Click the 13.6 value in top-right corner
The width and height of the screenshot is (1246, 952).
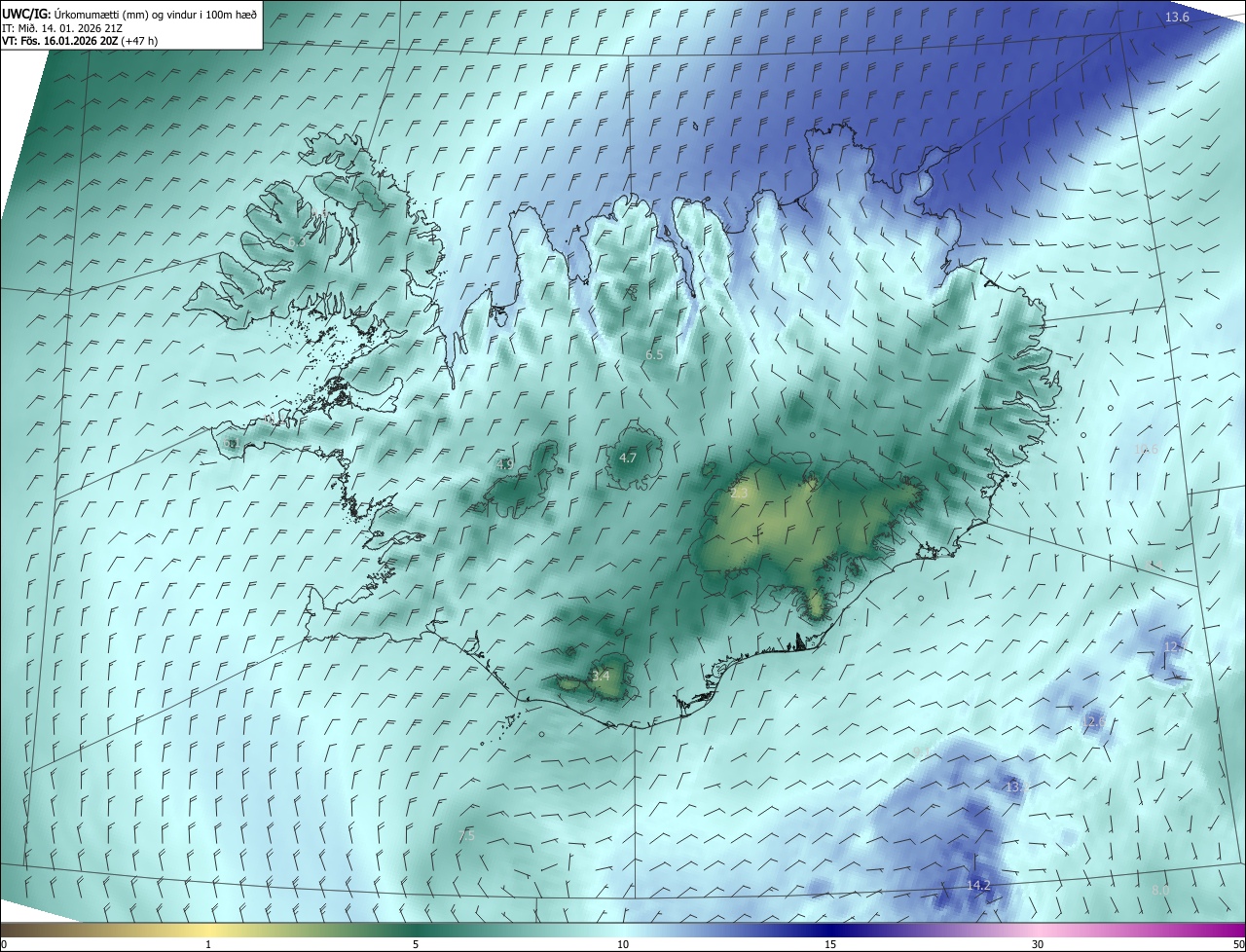pos(1177,18)
